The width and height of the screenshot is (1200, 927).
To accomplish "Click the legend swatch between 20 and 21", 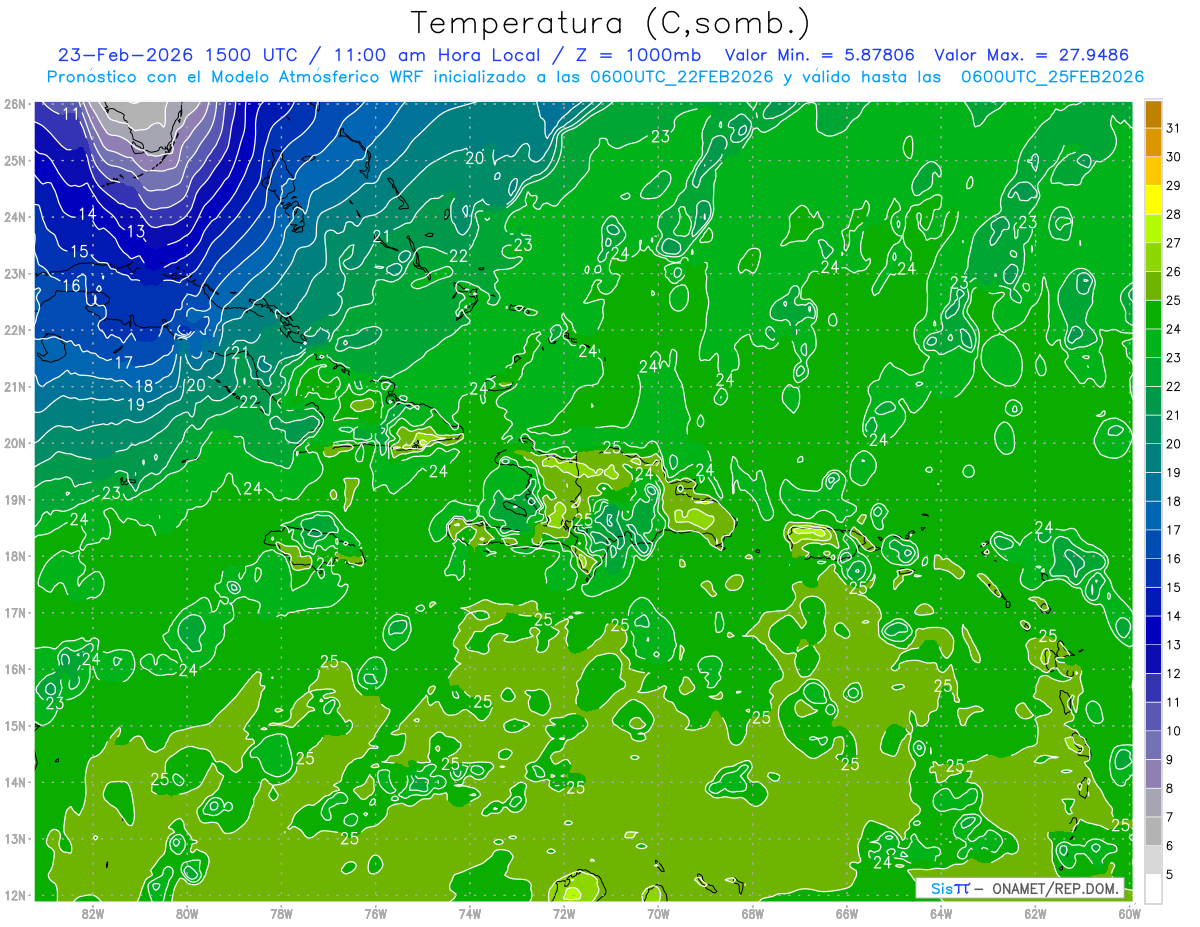I will click(1153, 430).
